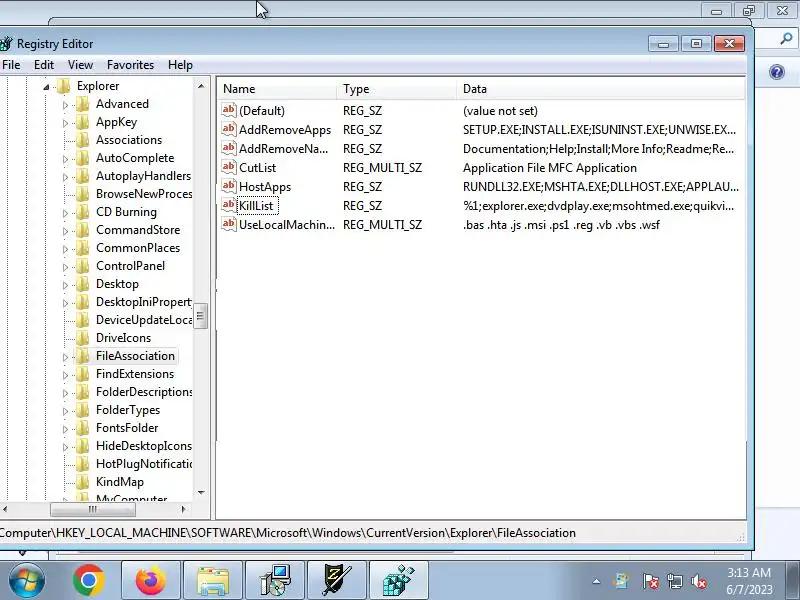Select the FontsFolder key
Screen dimensions: 800x600
pos(127,428)
